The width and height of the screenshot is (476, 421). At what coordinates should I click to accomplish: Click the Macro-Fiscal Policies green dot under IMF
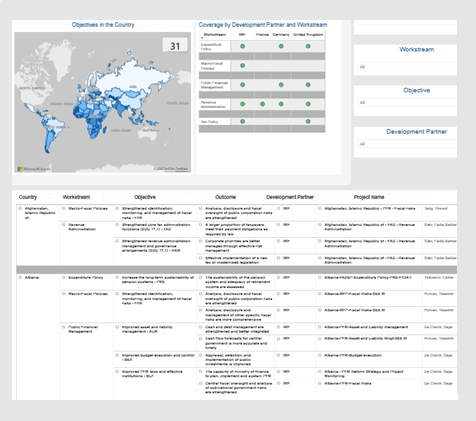click(242, 66)
